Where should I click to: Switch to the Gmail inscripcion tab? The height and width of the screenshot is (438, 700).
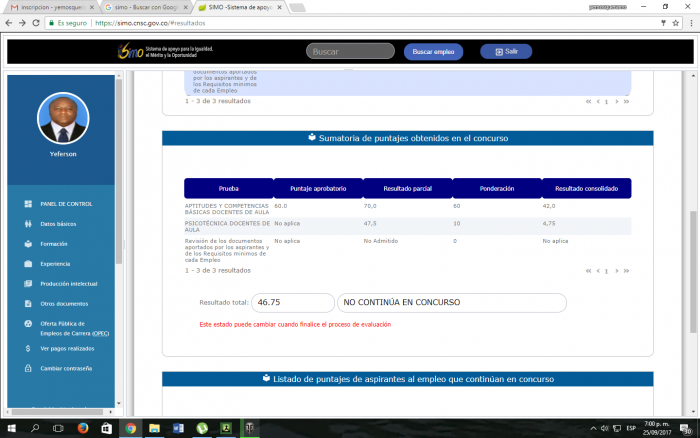coord(50,6)
